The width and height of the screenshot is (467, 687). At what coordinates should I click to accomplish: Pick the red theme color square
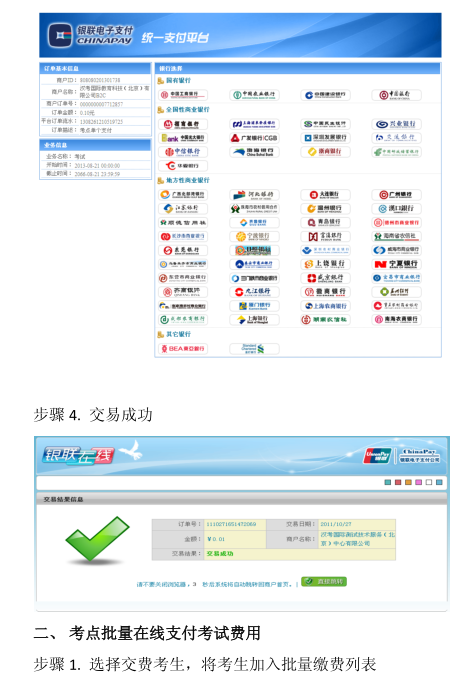point(398,482)
